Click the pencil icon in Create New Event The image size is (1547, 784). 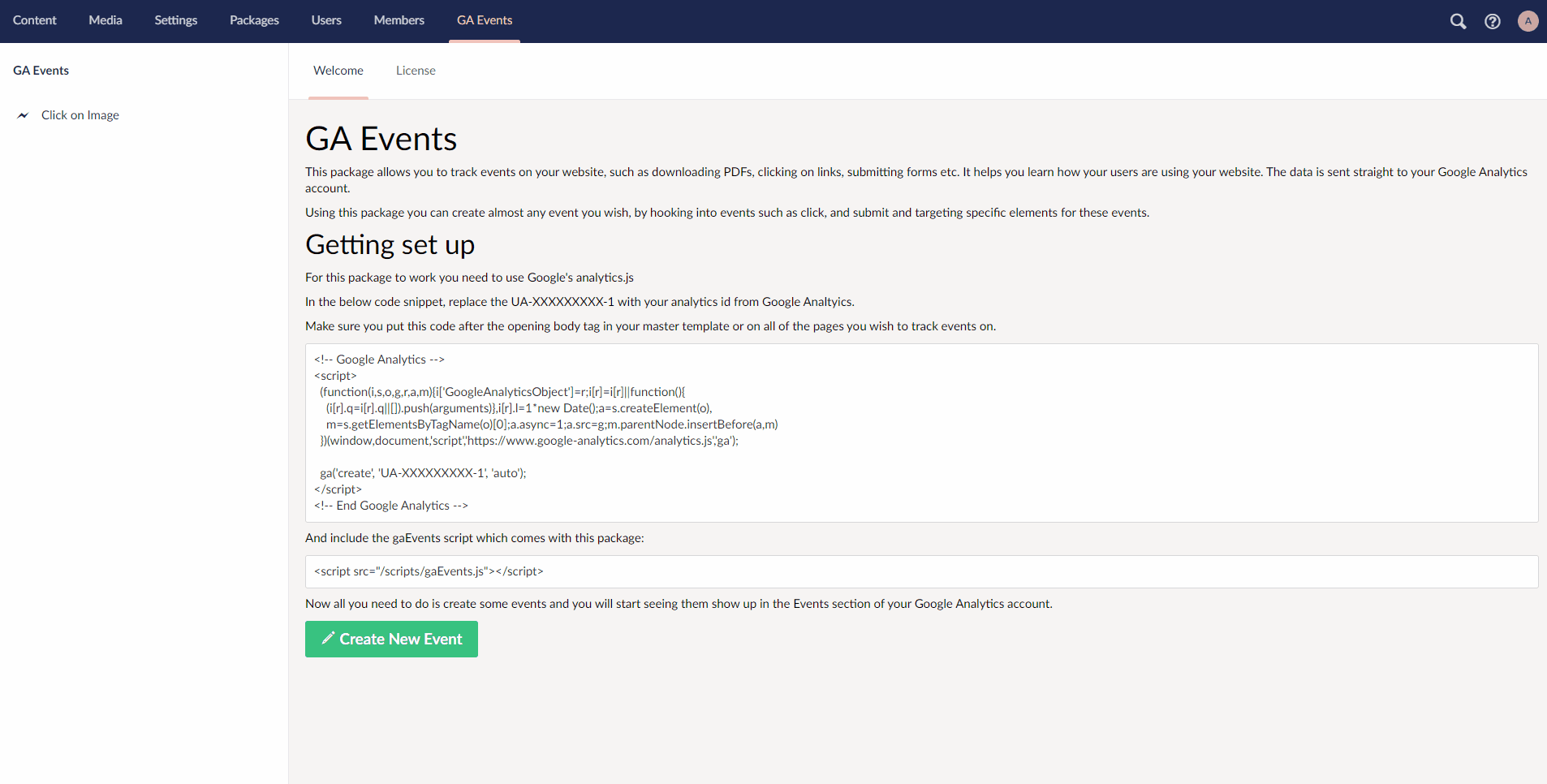point(328,638)
